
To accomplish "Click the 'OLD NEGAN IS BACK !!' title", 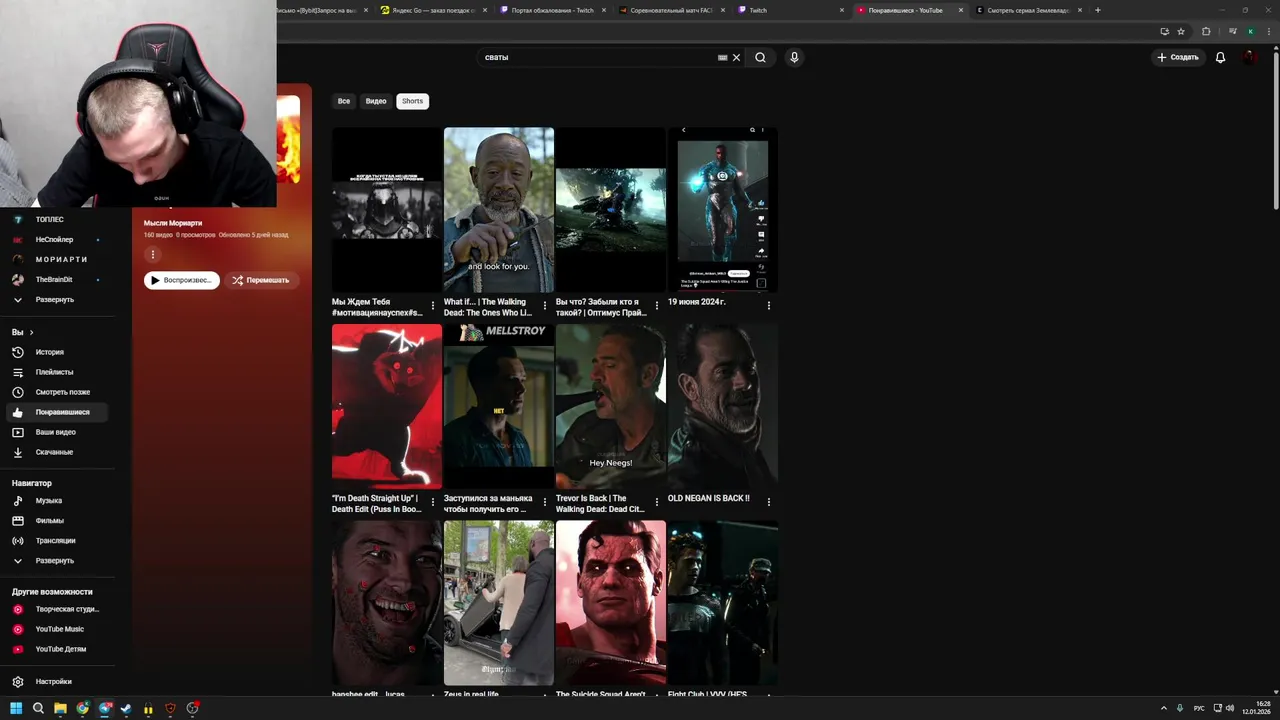I will click(708, 498).
